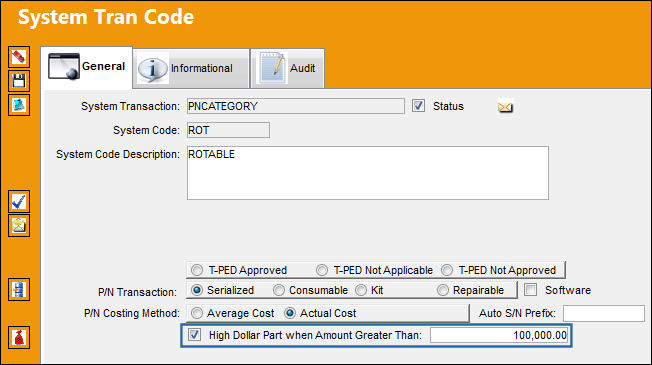The width and height of the screenshot is (652, 365).
Task: Click the 'System Tran Code' title text
Action: 106,17
